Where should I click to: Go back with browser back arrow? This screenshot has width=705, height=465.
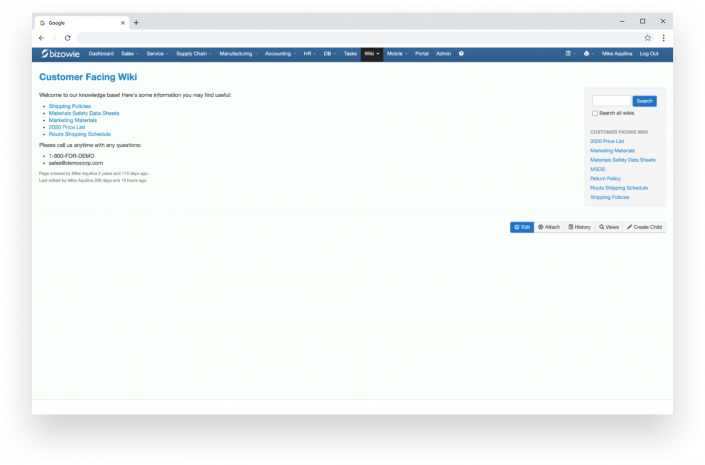pos(41,38)
